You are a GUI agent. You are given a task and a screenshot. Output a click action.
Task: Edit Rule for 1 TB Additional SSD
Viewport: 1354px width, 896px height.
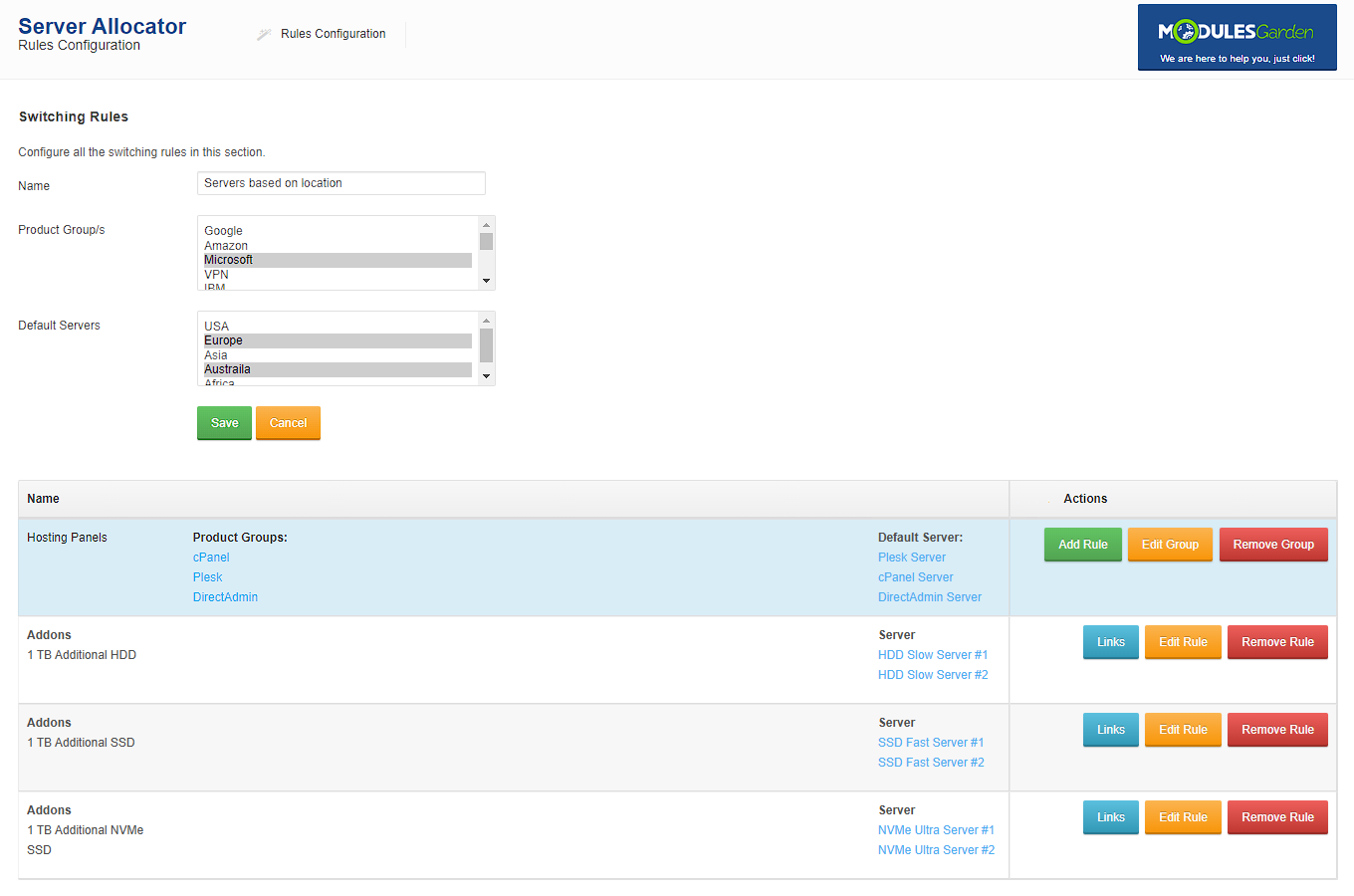(x=1182, y=730)
